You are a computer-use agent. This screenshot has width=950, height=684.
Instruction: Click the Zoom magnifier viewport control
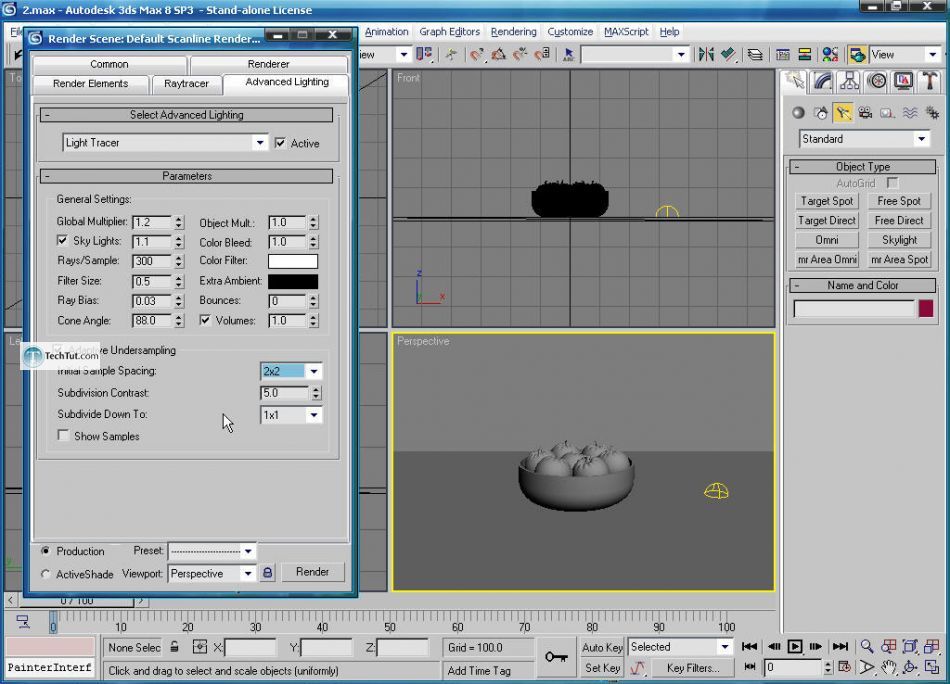[x=867, y=646]
